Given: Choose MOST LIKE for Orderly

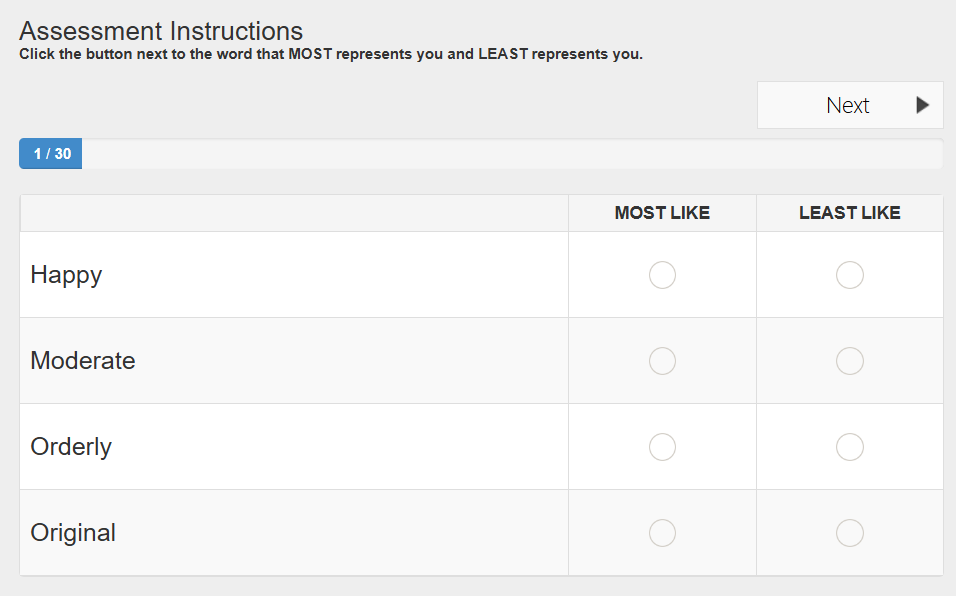Looking at the screenshot, I should 662,447.
